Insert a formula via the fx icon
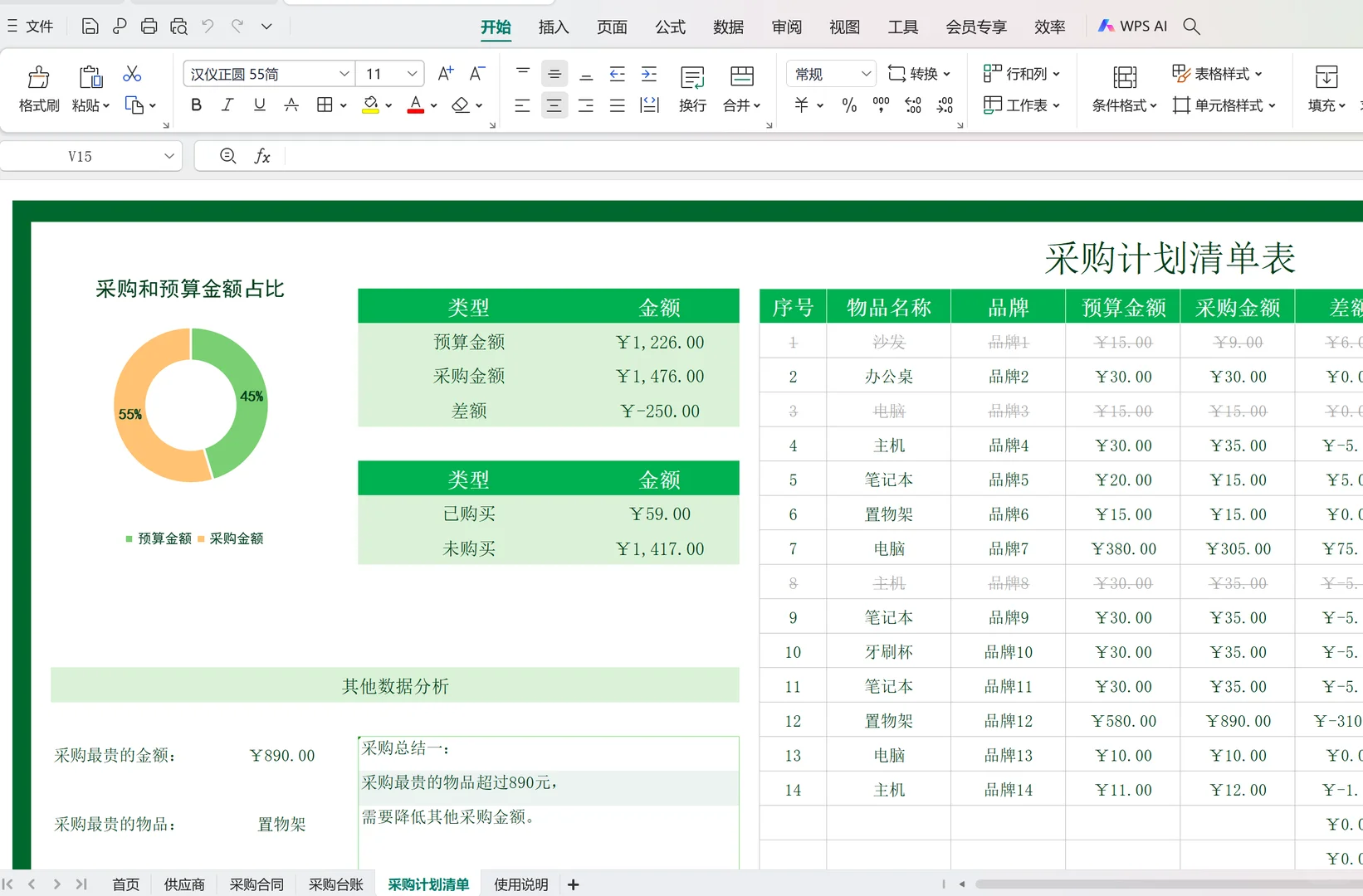Screen dimensions: 1363x896 coord(262,155)
